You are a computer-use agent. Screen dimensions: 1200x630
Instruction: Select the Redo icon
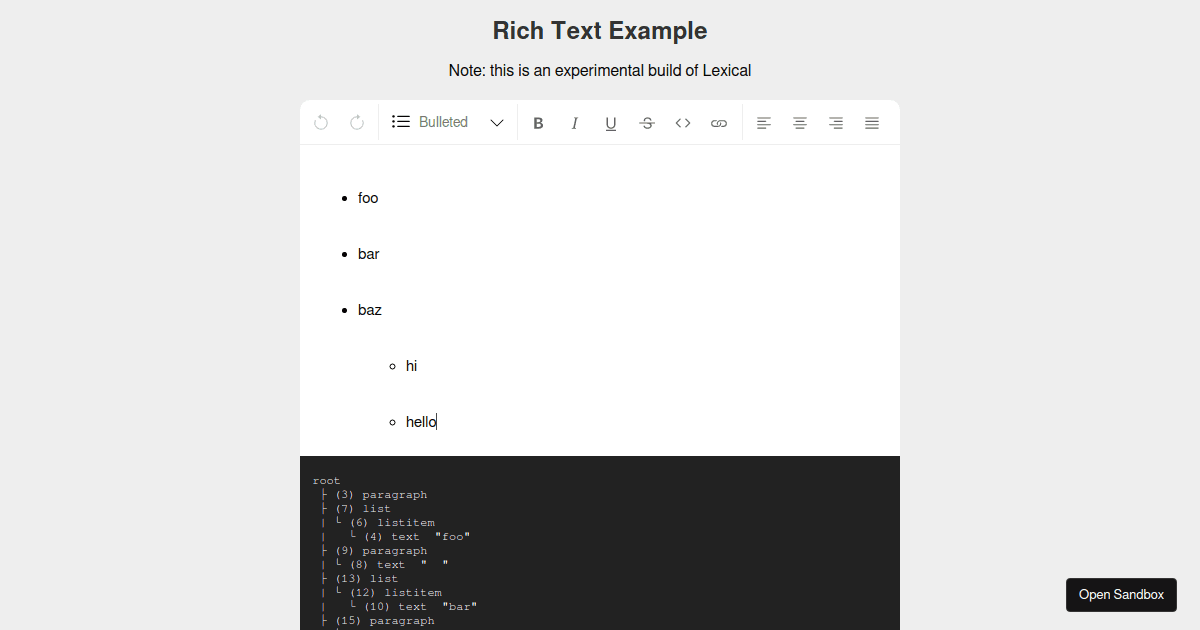[357, 122]
